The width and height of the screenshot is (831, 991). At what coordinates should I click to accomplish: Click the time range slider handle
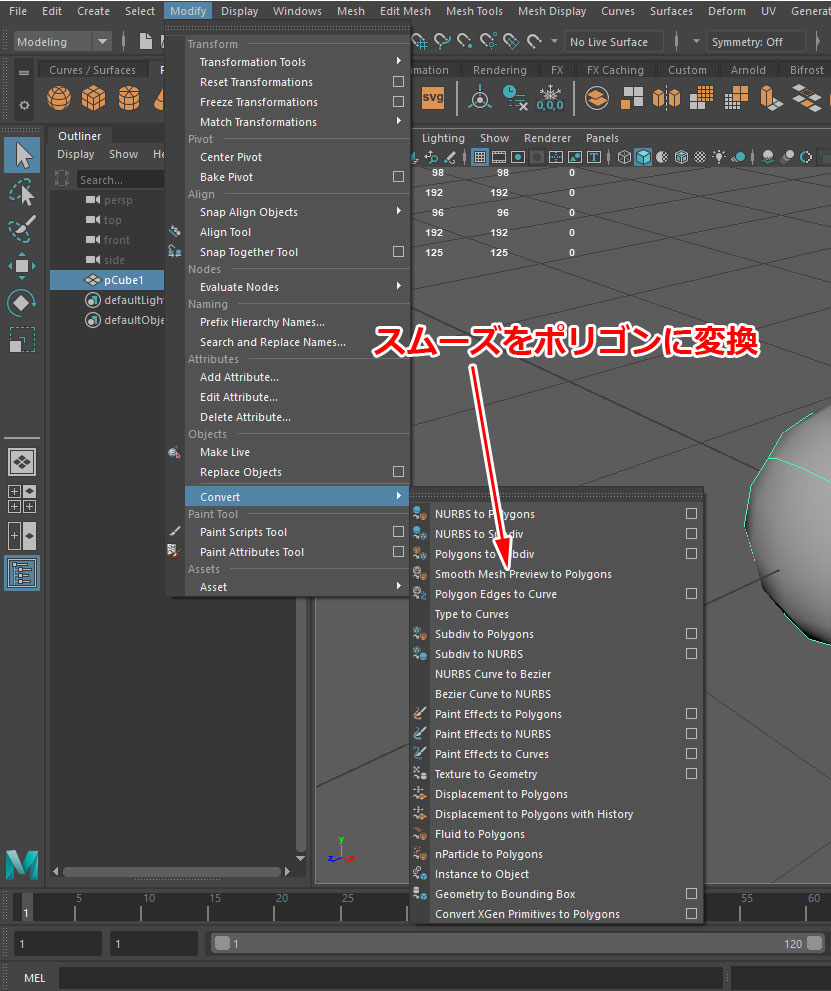222,943
